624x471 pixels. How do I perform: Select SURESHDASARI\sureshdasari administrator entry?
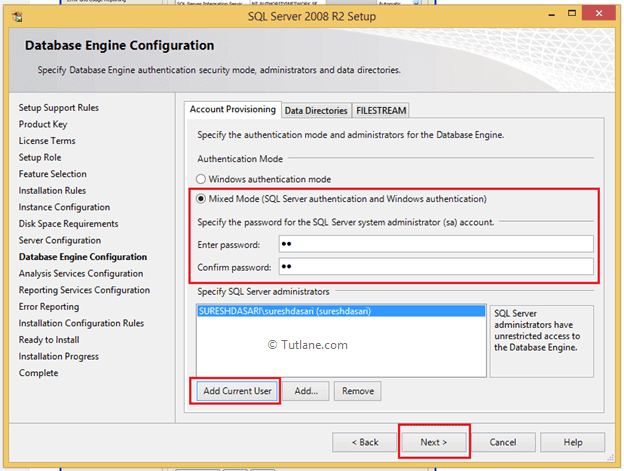(x=341, y=311)
